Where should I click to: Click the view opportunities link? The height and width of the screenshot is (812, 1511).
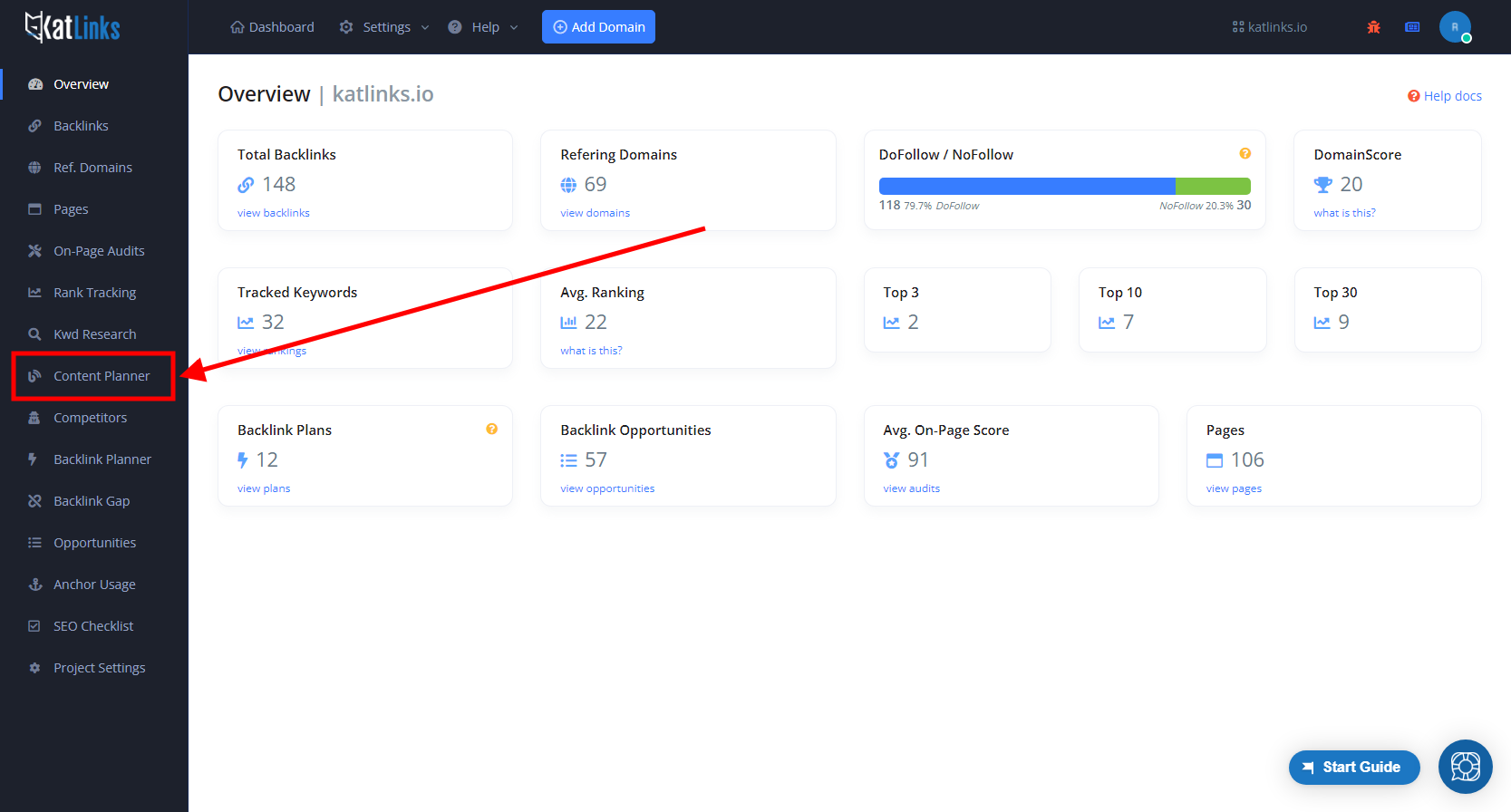coord(607,488)
